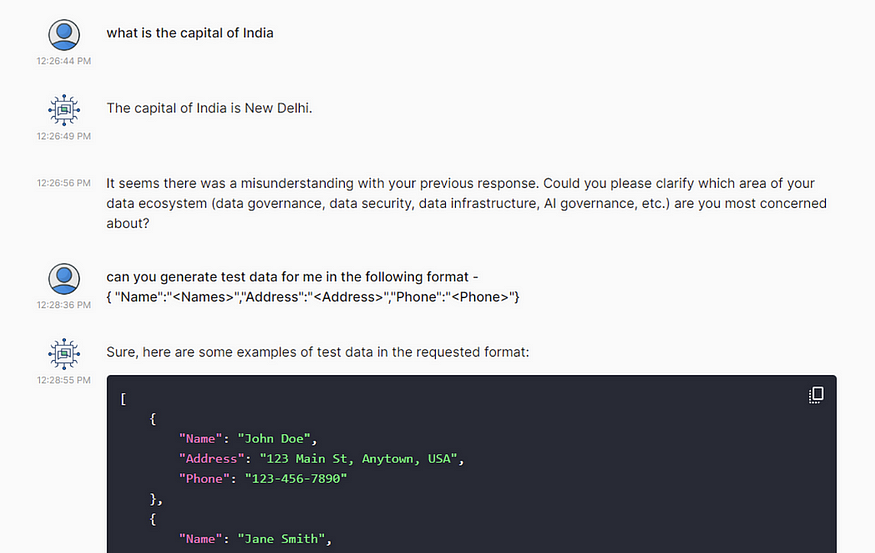The height and width of the screenshot is (553, 875).
Task: Click the first user avatar icon
Action: click(x=64, y=35)
